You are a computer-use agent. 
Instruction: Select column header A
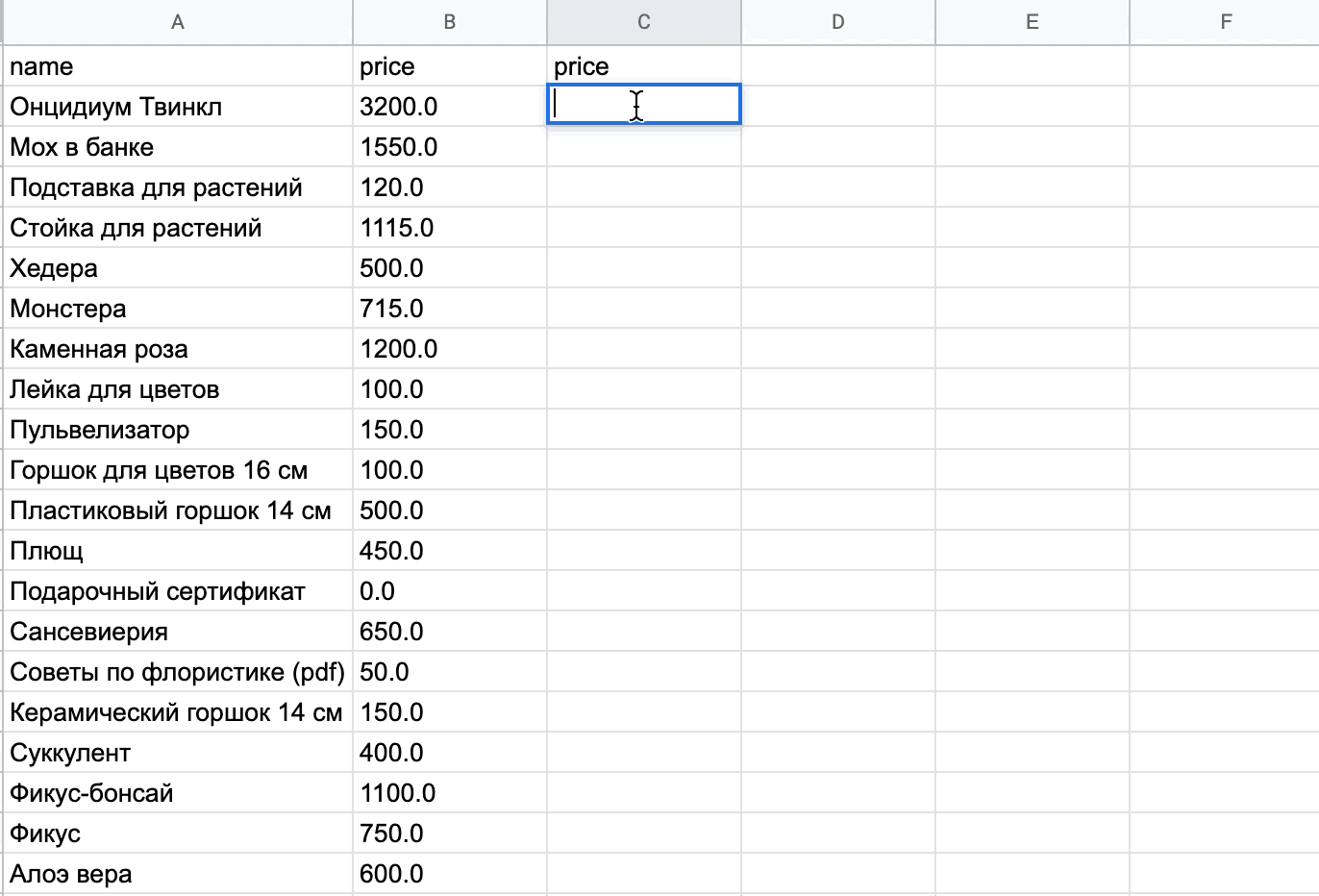[x=178, y=21]
